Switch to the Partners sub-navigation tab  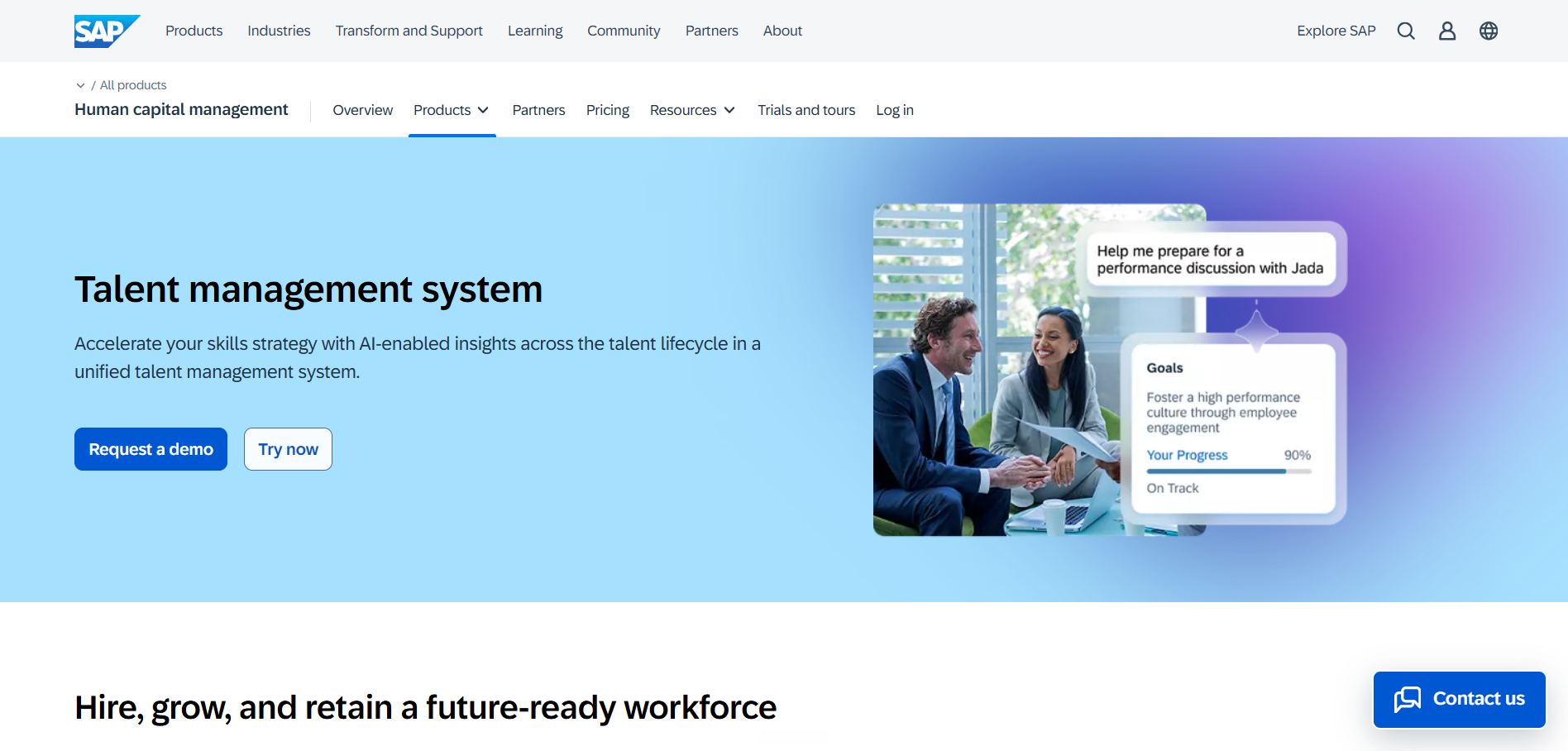(x=538, y=110)
